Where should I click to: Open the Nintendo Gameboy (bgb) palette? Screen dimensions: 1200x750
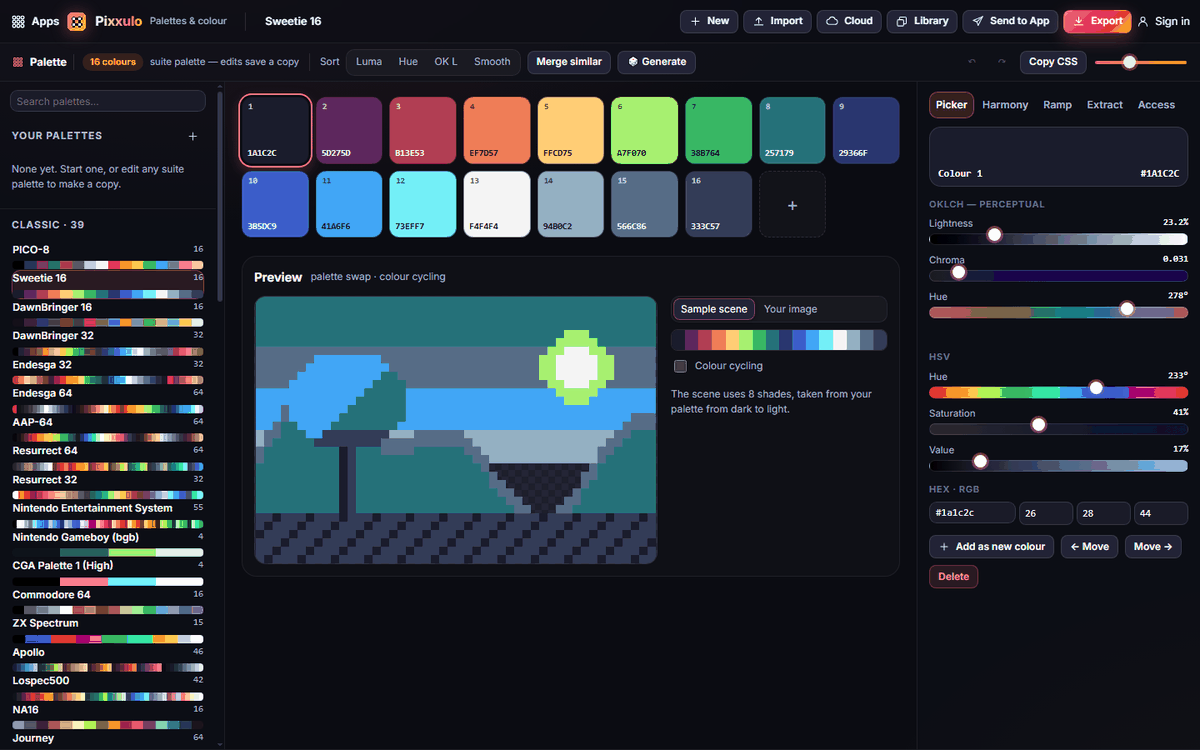tap(108, 543)
